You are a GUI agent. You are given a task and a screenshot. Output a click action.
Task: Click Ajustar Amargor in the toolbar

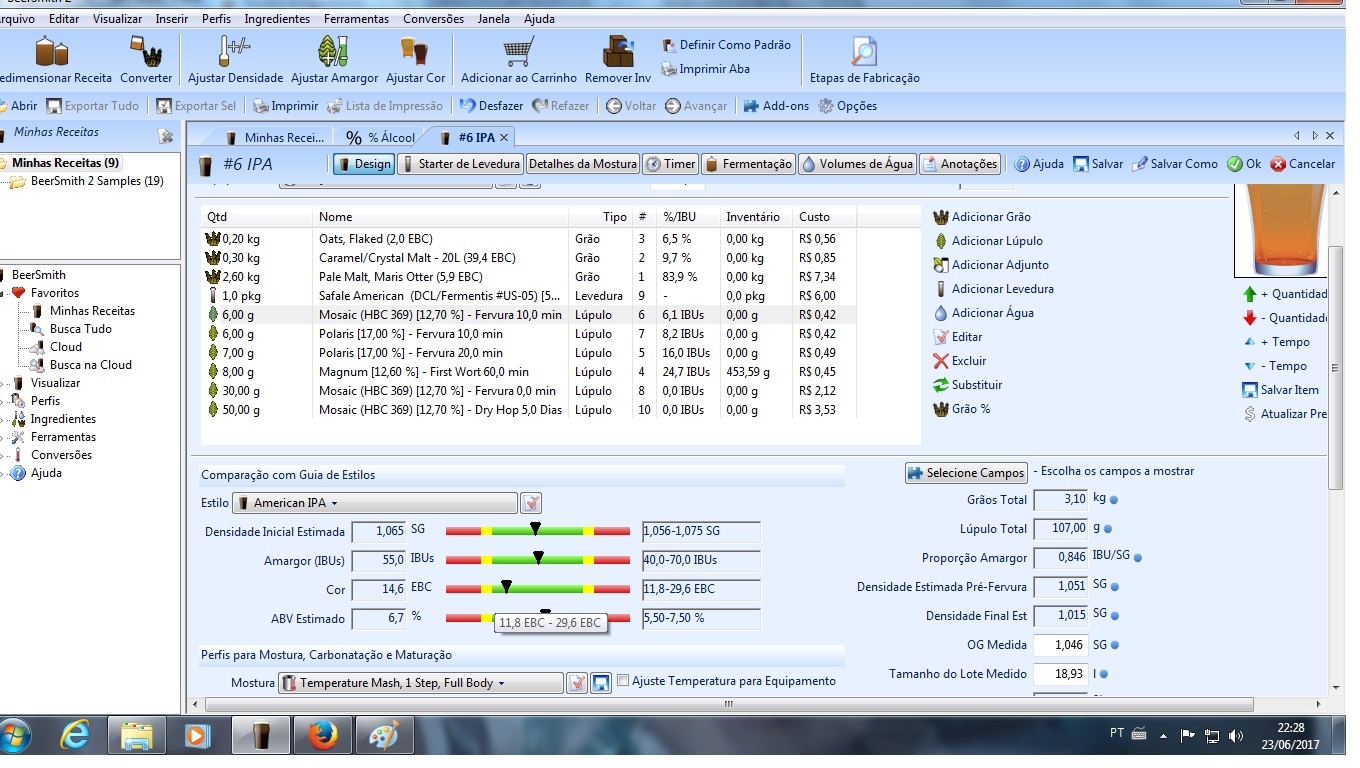[x=334, y=59]
